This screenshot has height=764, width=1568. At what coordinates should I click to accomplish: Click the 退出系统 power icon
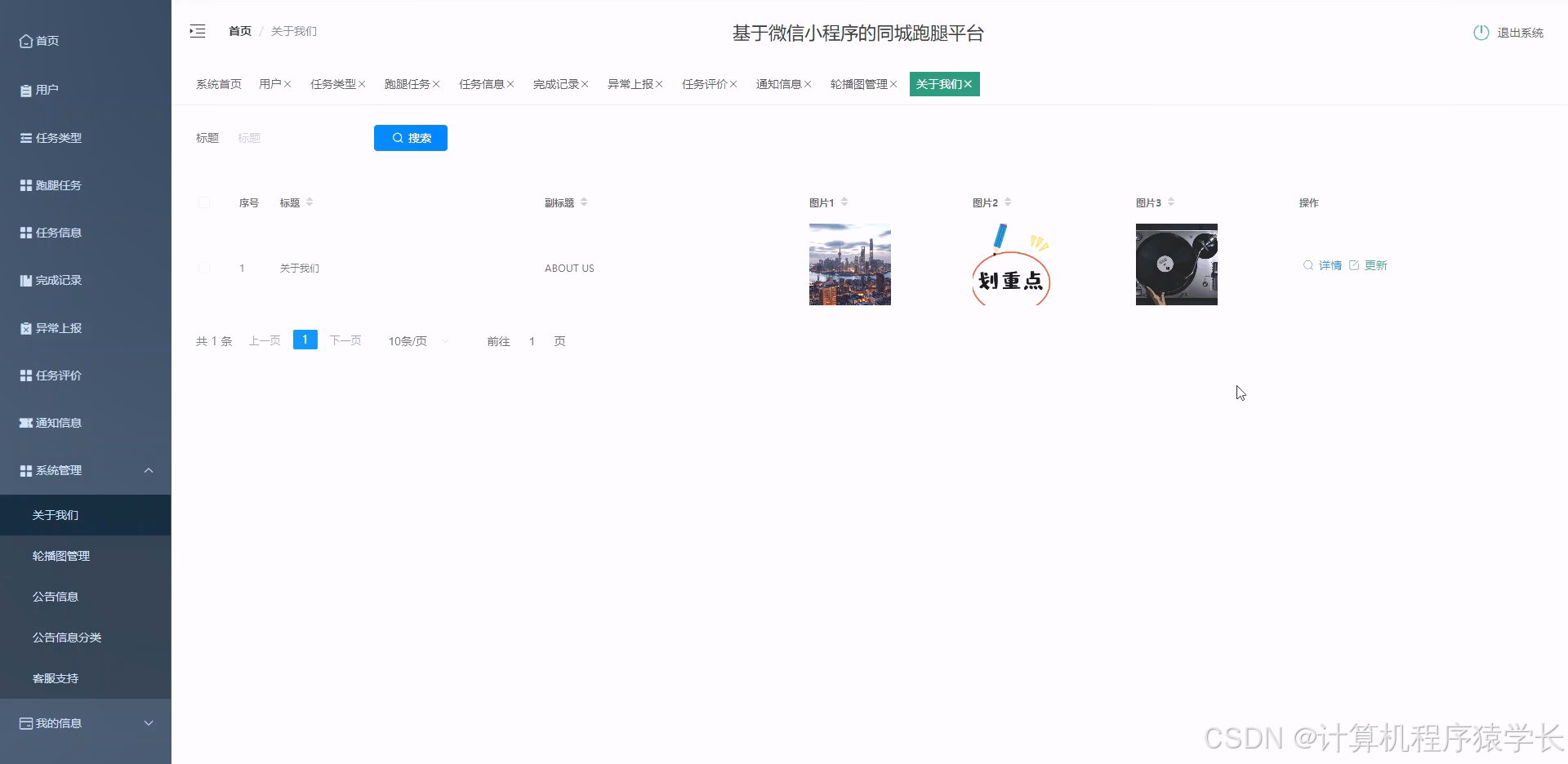[x=1481, y=33]
